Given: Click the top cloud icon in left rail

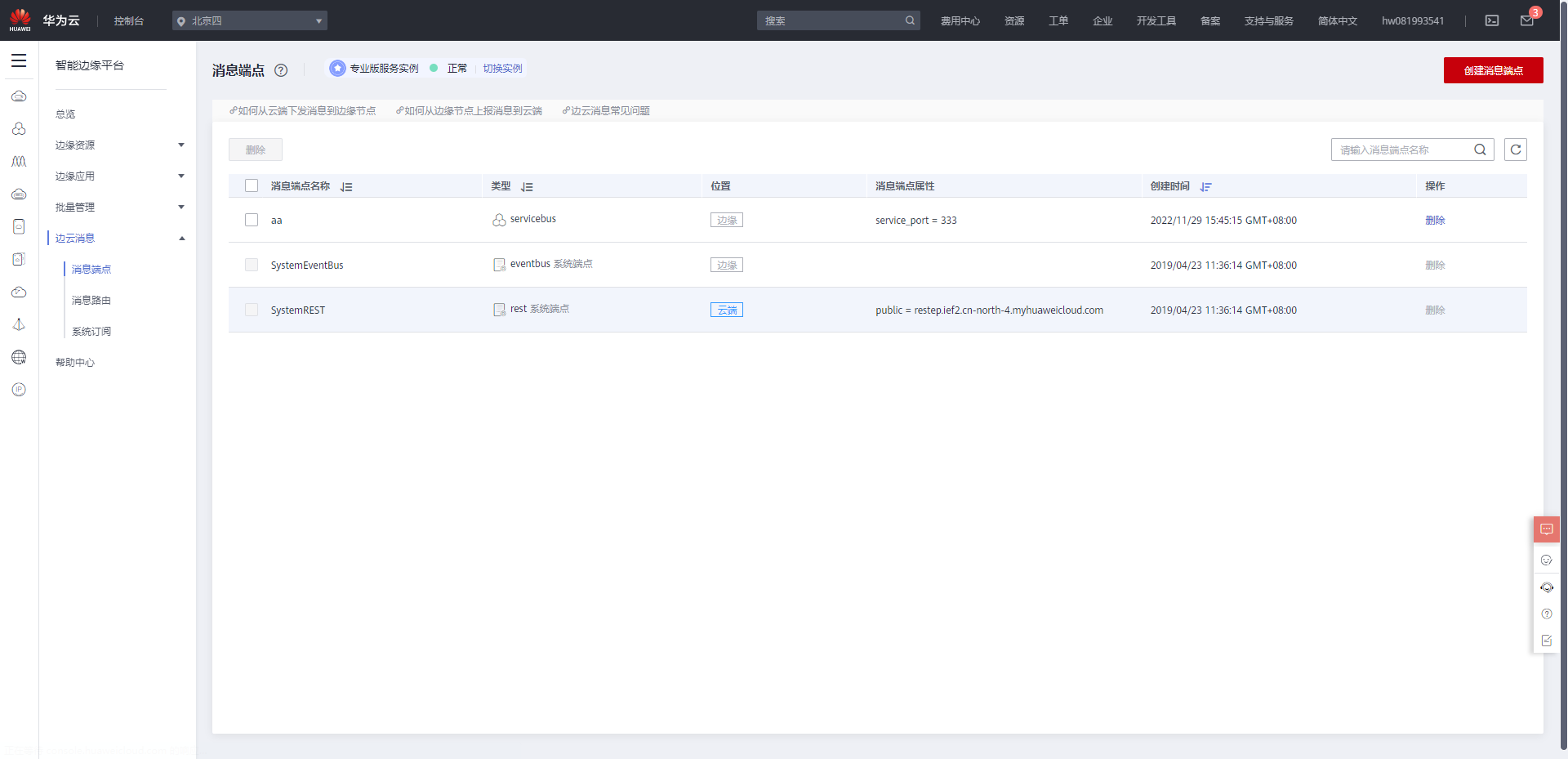Looking at the screenshot, I should (x=19, y=96).
